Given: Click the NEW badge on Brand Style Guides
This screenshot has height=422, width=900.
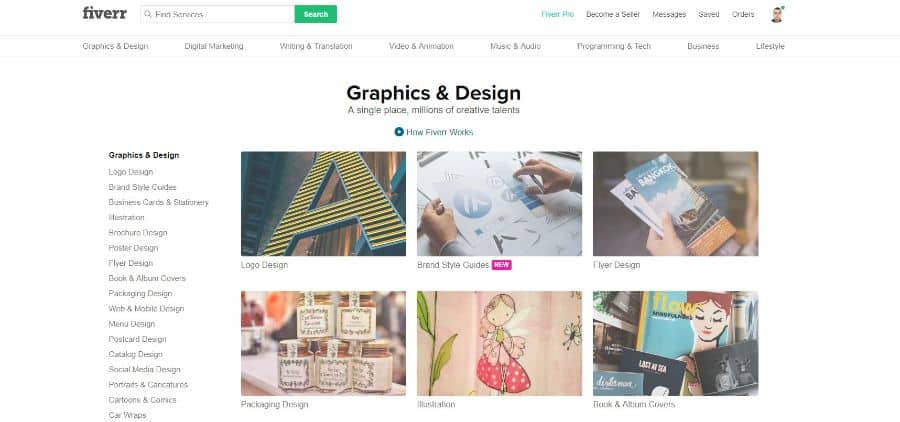Looking at the screenshot, I should (502, 265).
